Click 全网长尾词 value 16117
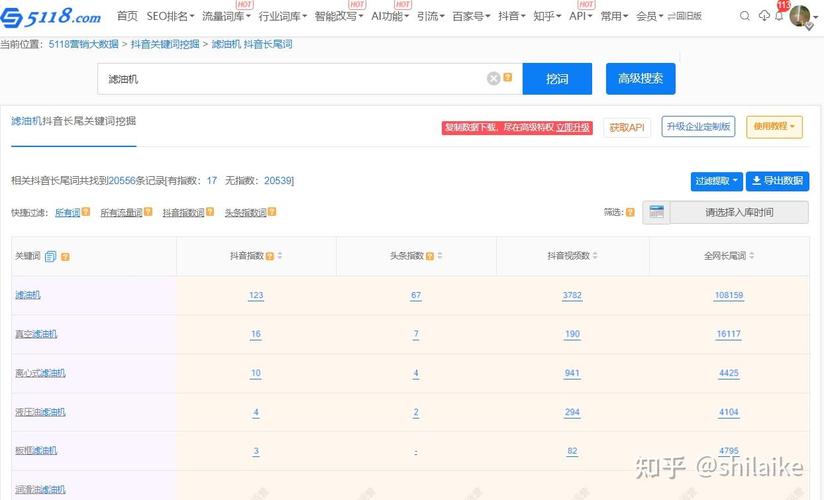The width and height of the screenshot is (824, 500). point(729,334)
